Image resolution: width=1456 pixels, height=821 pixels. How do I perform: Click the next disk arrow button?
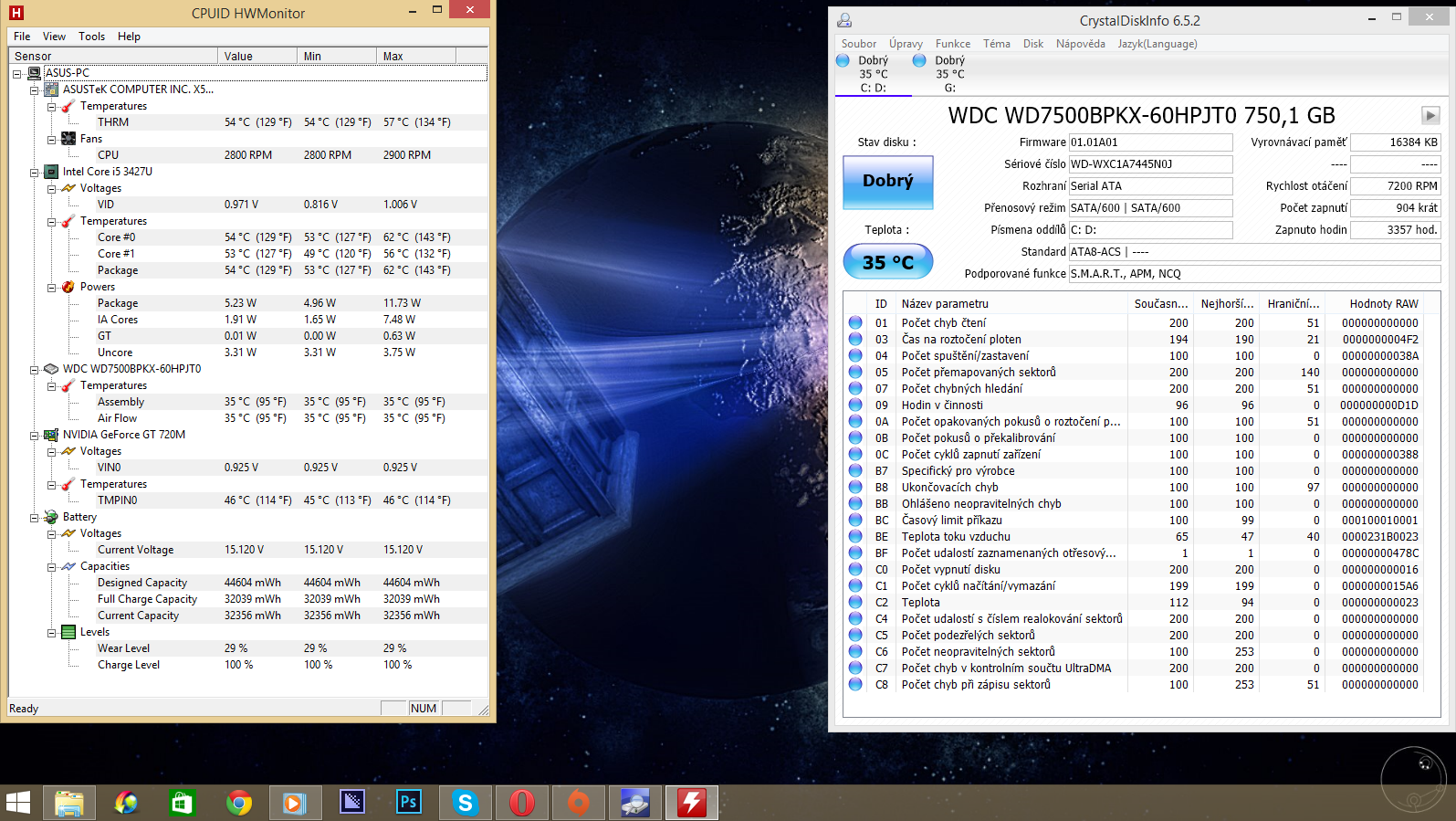point(1430,116)
